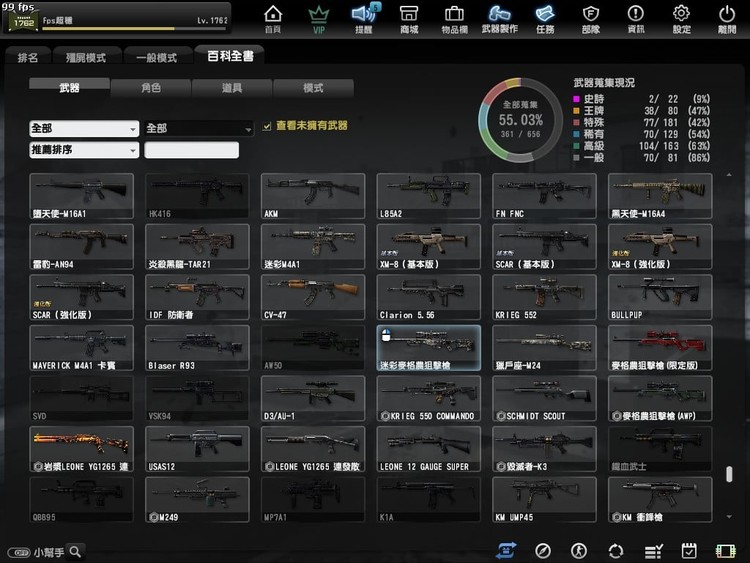Select the Clarion 5.56 weapon card
Viewport: 750px width, 563px height.
pyautogui.click(x=429, y=297)
